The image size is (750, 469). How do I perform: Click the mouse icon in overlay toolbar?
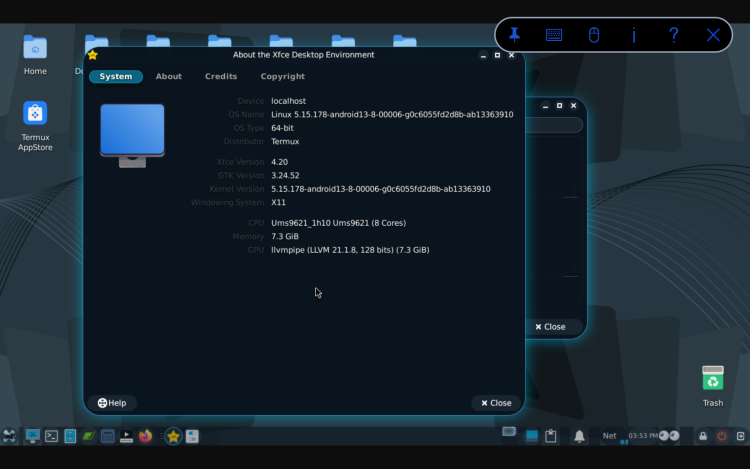[594, 35]
